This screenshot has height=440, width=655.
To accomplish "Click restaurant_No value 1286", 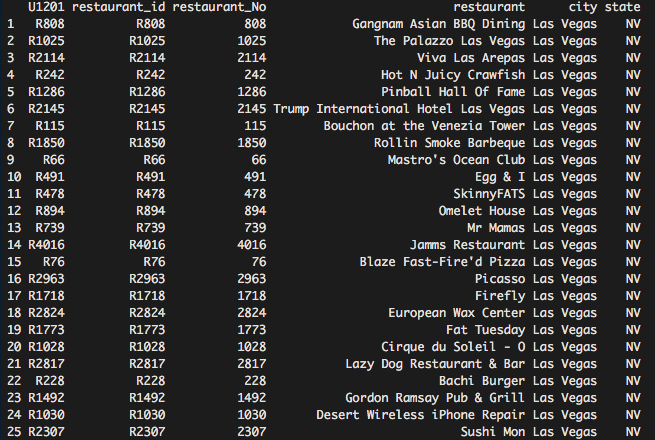I will tap(251, 92).
